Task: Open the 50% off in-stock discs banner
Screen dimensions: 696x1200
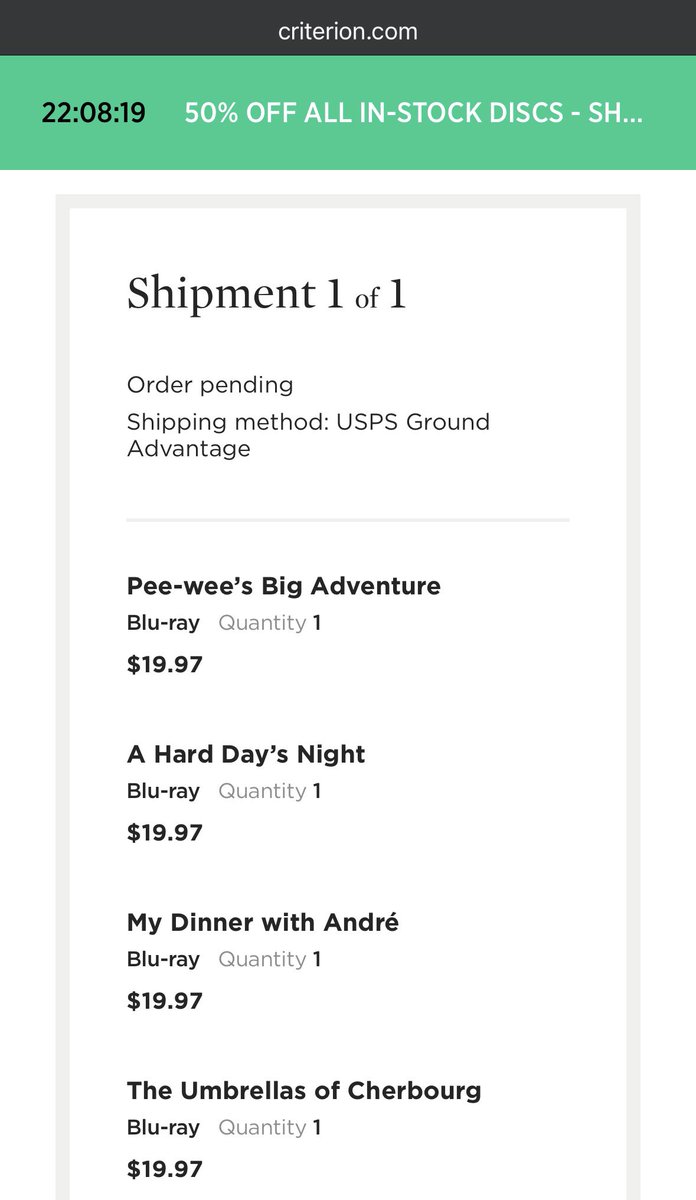Action: click(x=413, y=112)
